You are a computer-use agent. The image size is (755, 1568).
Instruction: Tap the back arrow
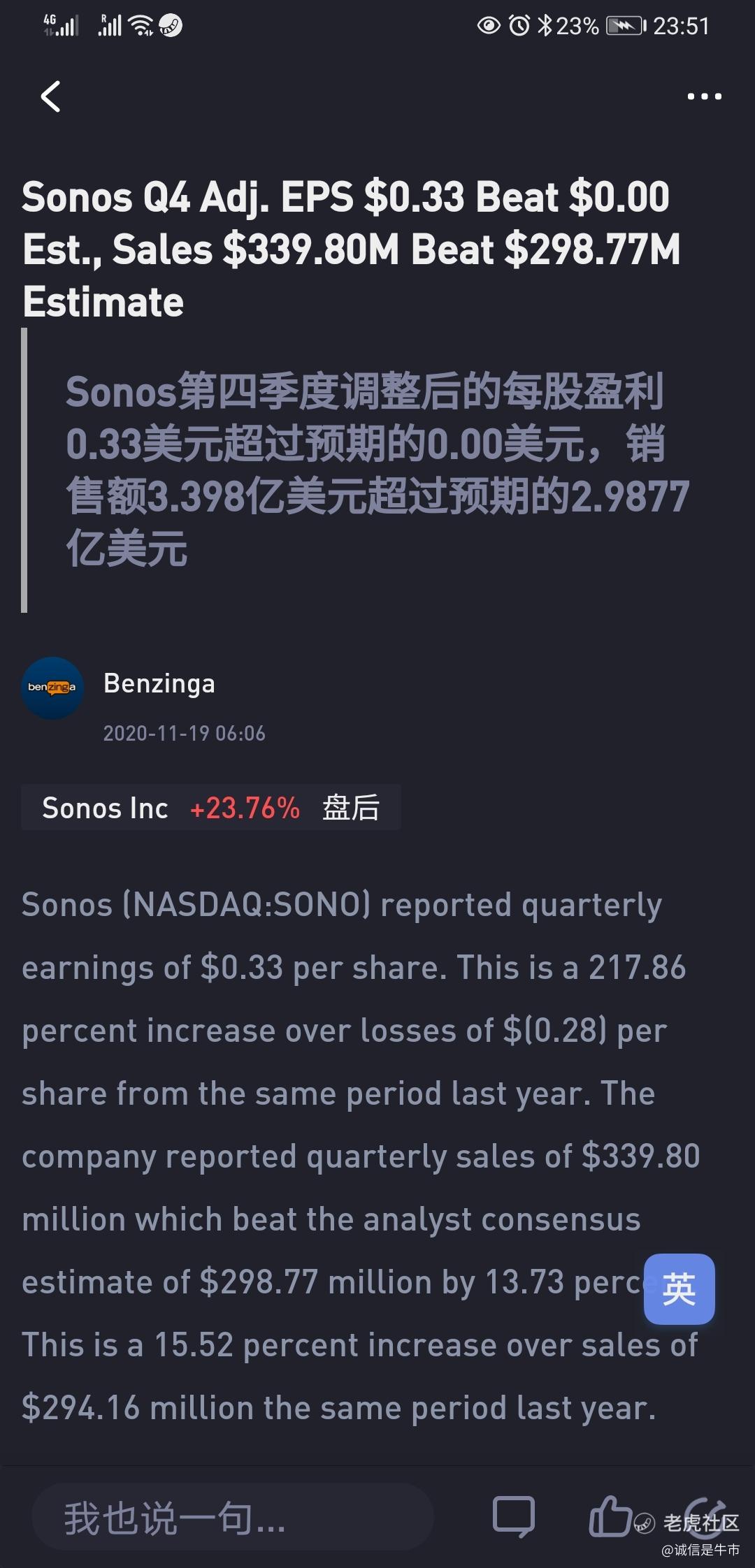(51, 96)
